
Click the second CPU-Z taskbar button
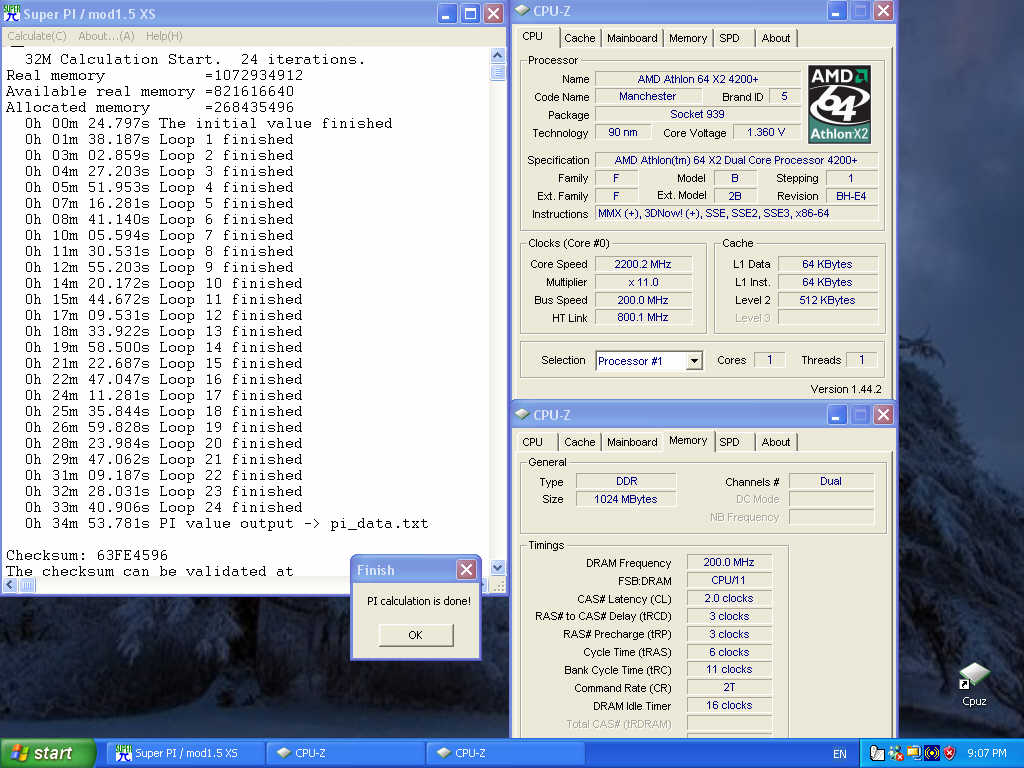coord(505,753)
